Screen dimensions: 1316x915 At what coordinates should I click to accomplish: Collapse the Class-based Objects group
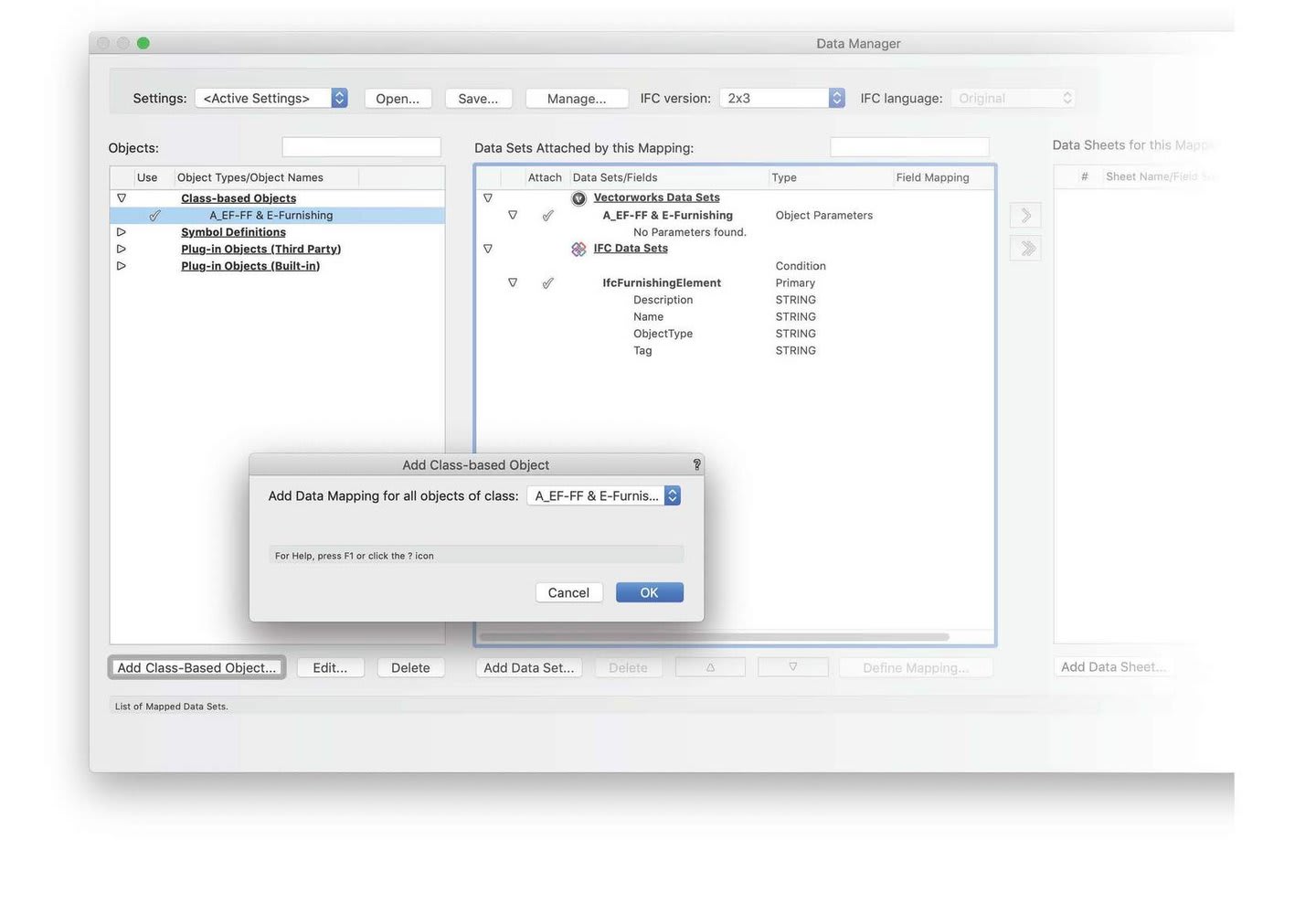point(121,198)
